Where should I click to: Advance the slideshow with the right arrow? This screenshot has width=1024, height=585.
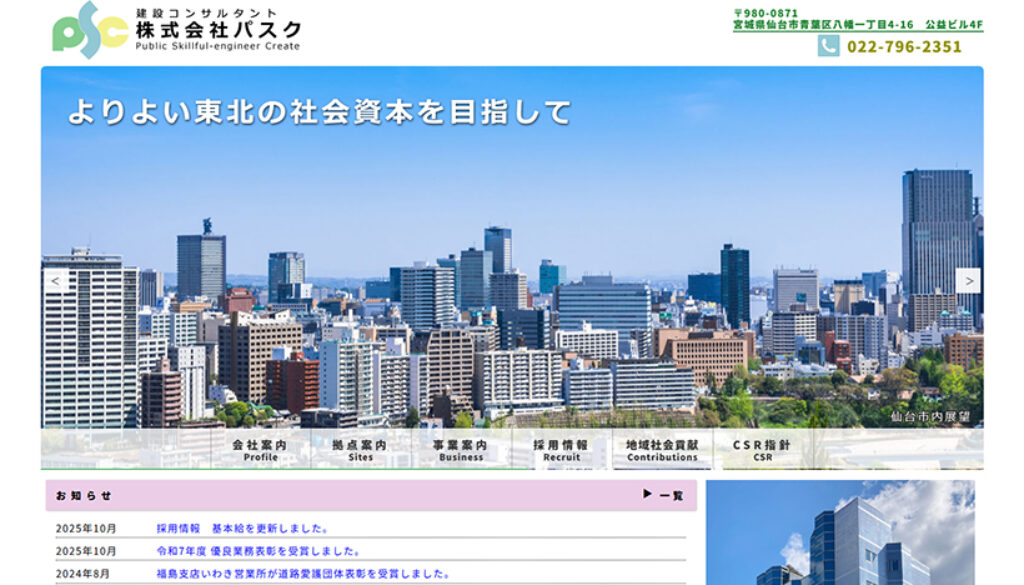[967, 282]
